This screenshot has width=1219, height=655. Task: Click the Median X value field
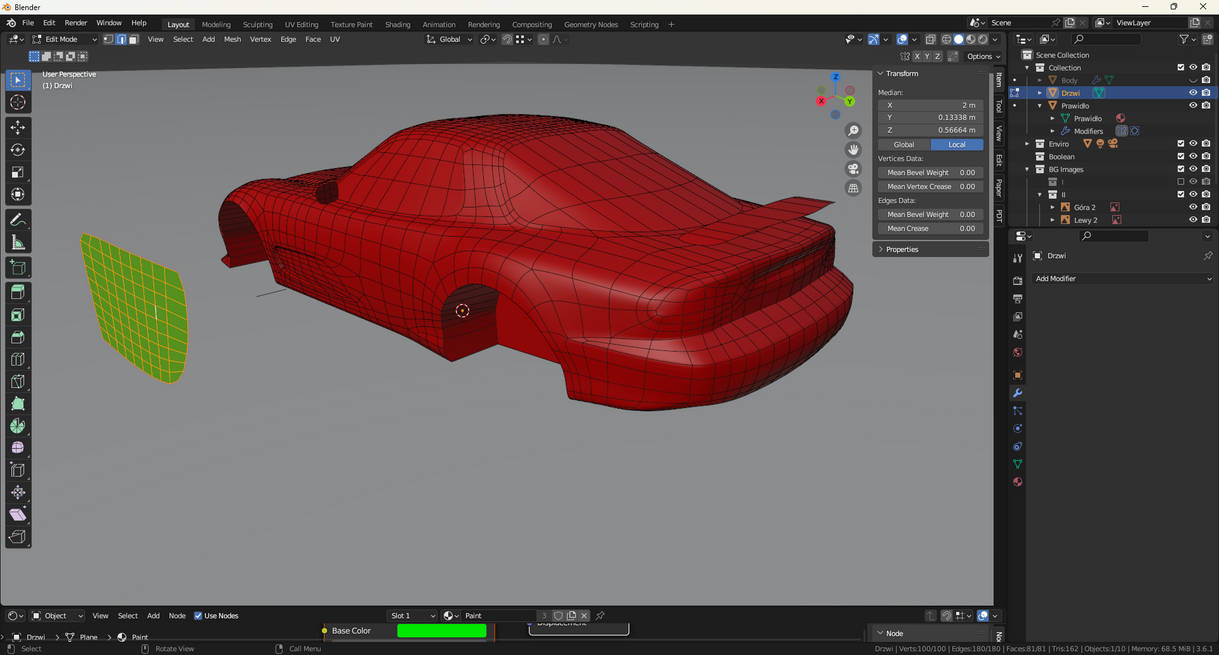point(930,105)
